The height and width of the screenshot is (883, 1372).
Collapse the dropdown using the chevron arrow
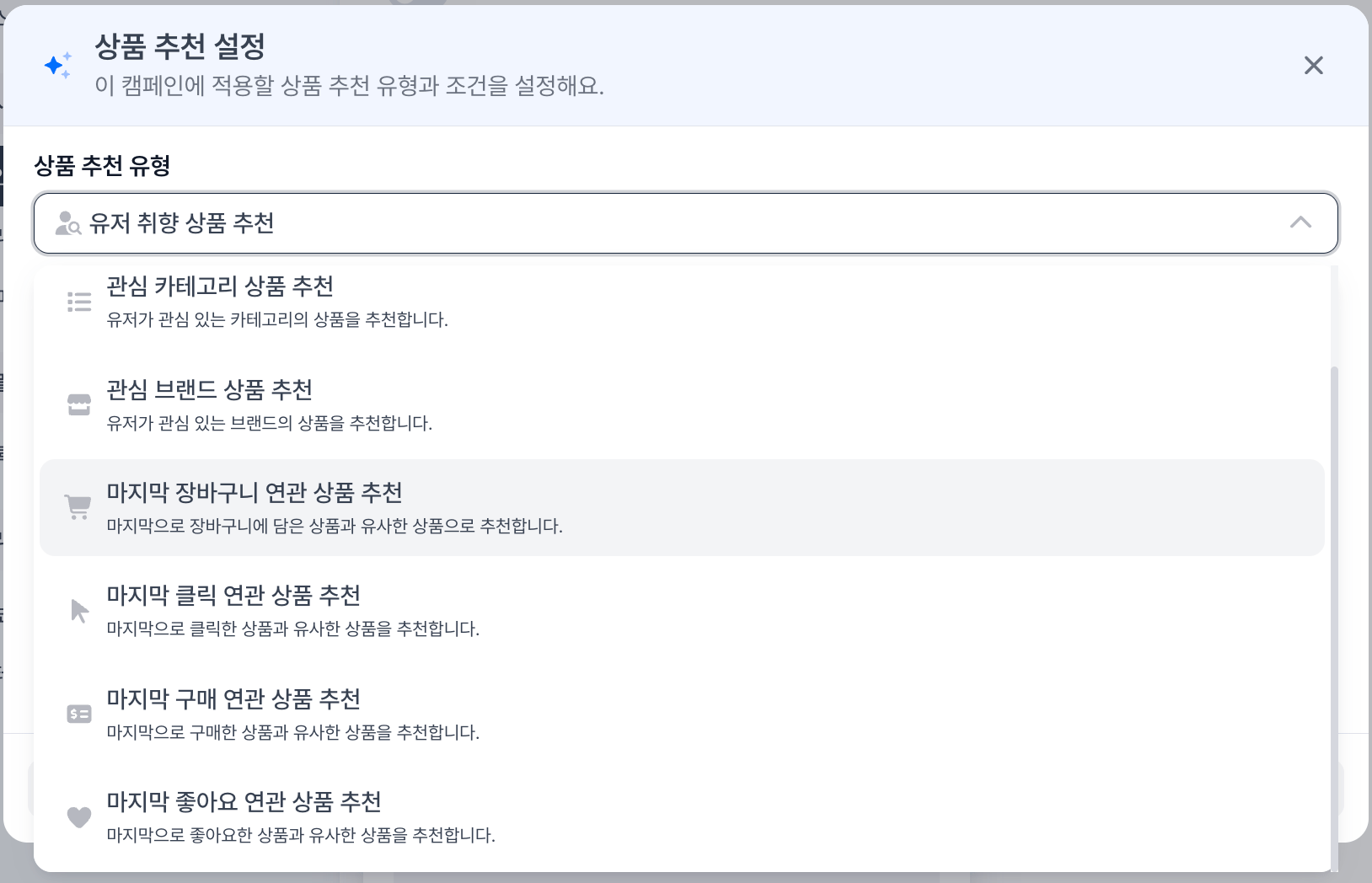pyautogui.click(x=1300, y=222)
